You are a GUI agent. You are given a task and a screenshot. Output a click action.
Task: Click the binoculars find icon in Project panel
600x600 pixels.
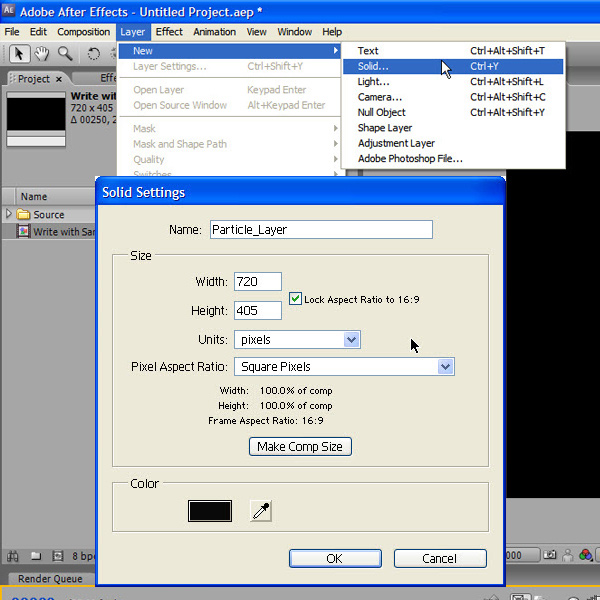(12, 556)
